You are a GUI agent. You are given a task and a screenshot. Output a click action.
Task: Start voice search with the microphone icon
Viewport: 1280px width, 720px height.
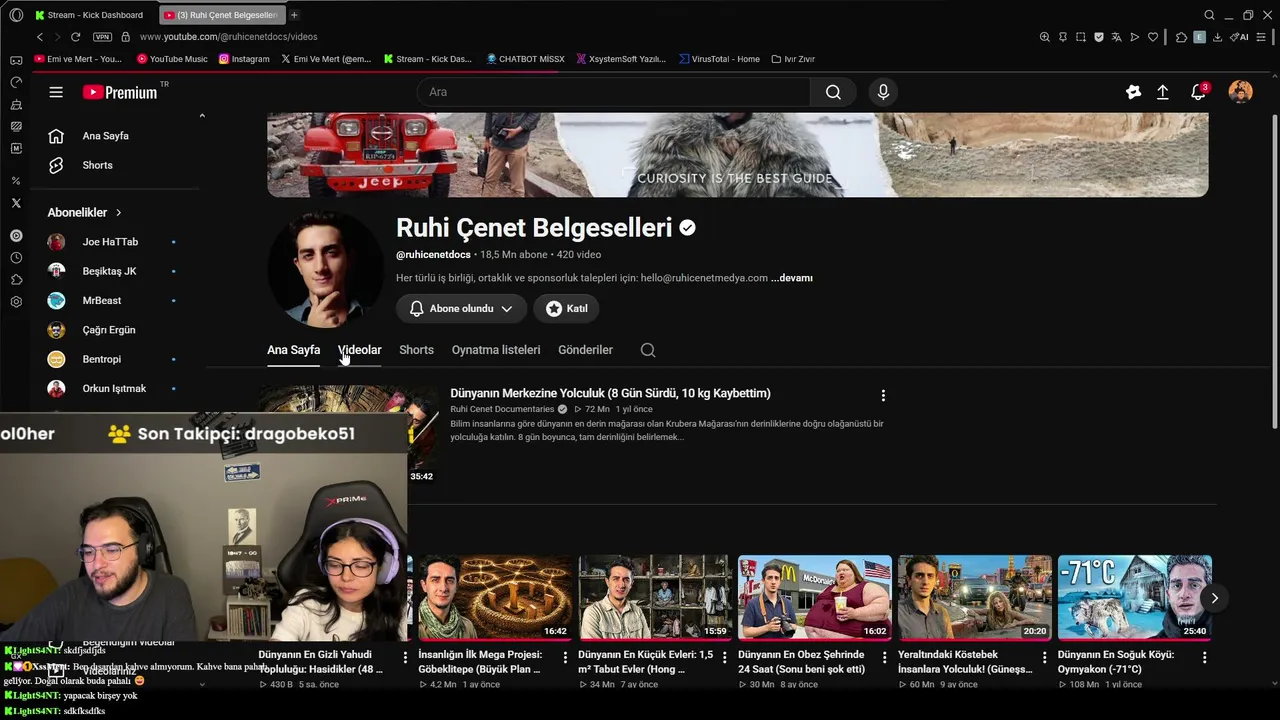coord(883,92)
